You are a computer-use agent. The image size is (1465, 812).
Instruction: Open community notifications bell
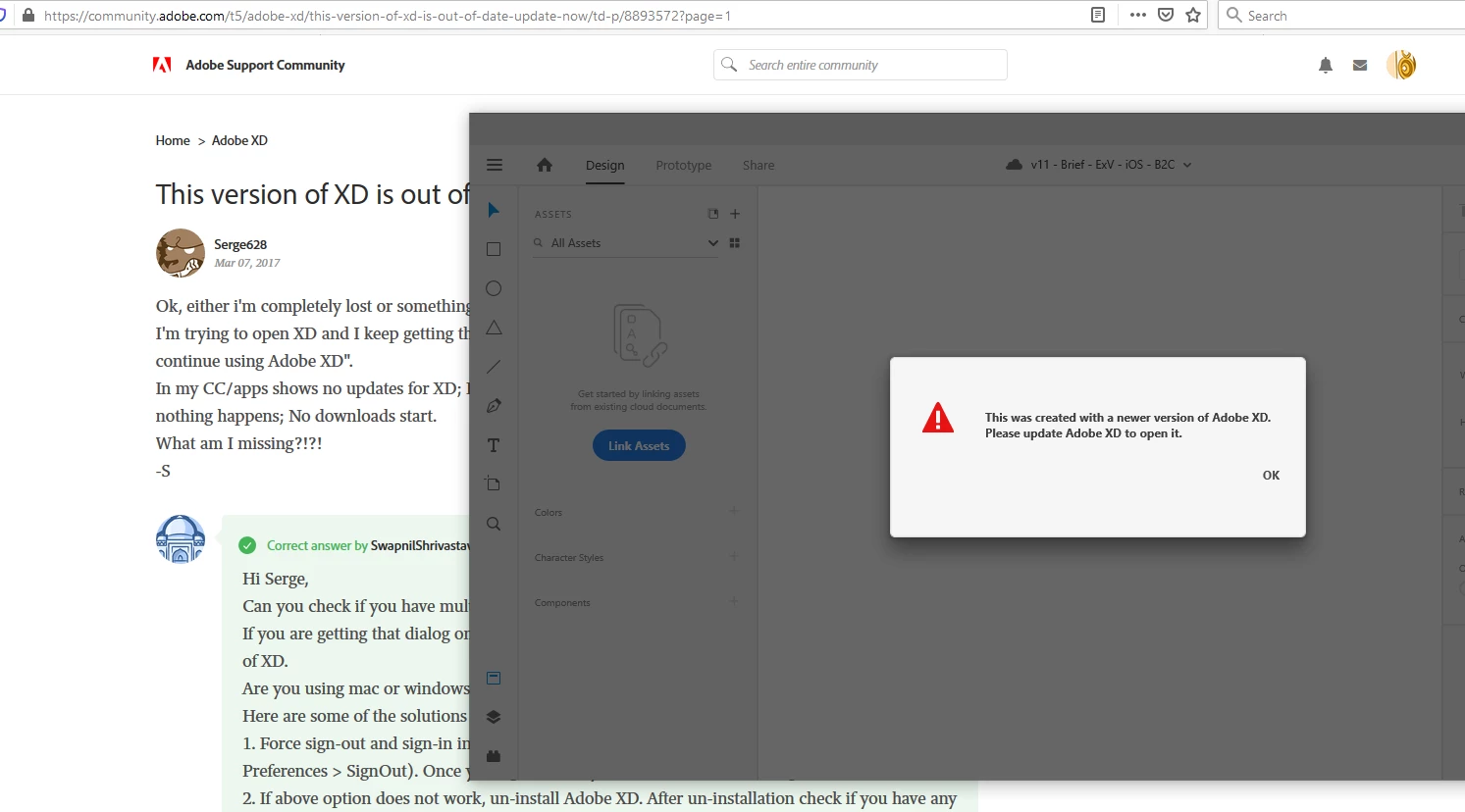click(x=1326, y=66)
